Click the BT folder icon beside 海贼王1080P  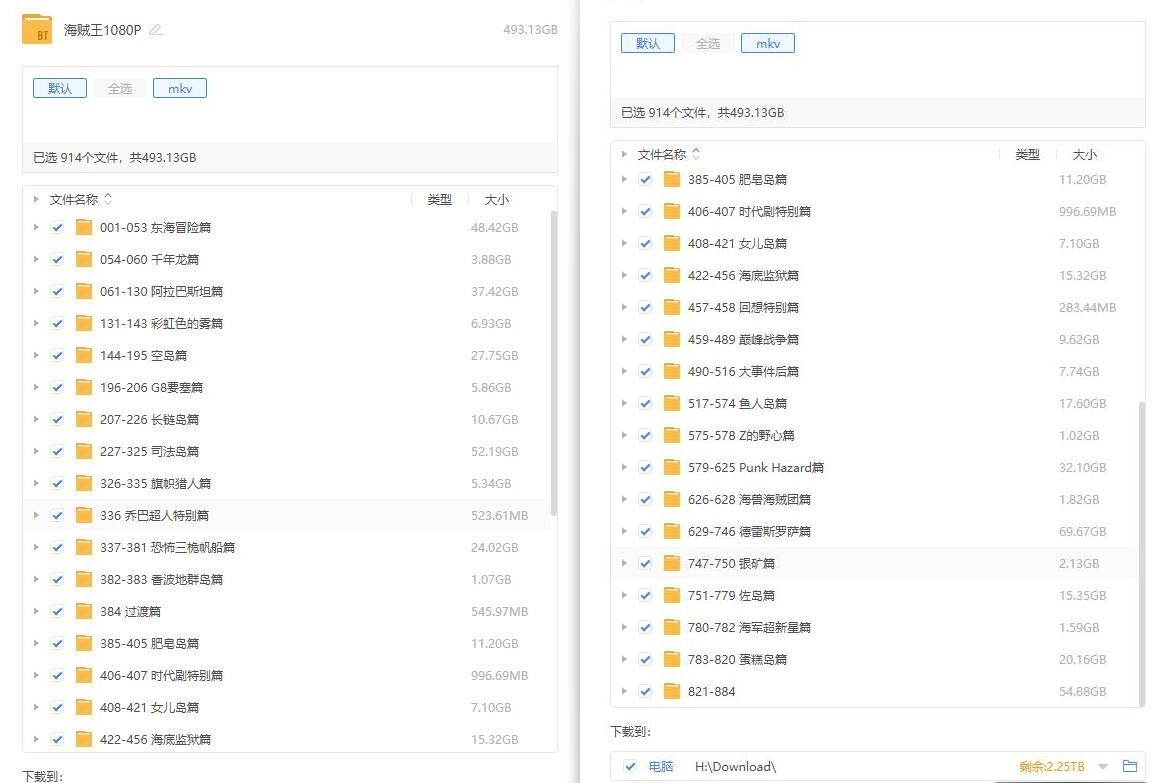coord(37,30)
